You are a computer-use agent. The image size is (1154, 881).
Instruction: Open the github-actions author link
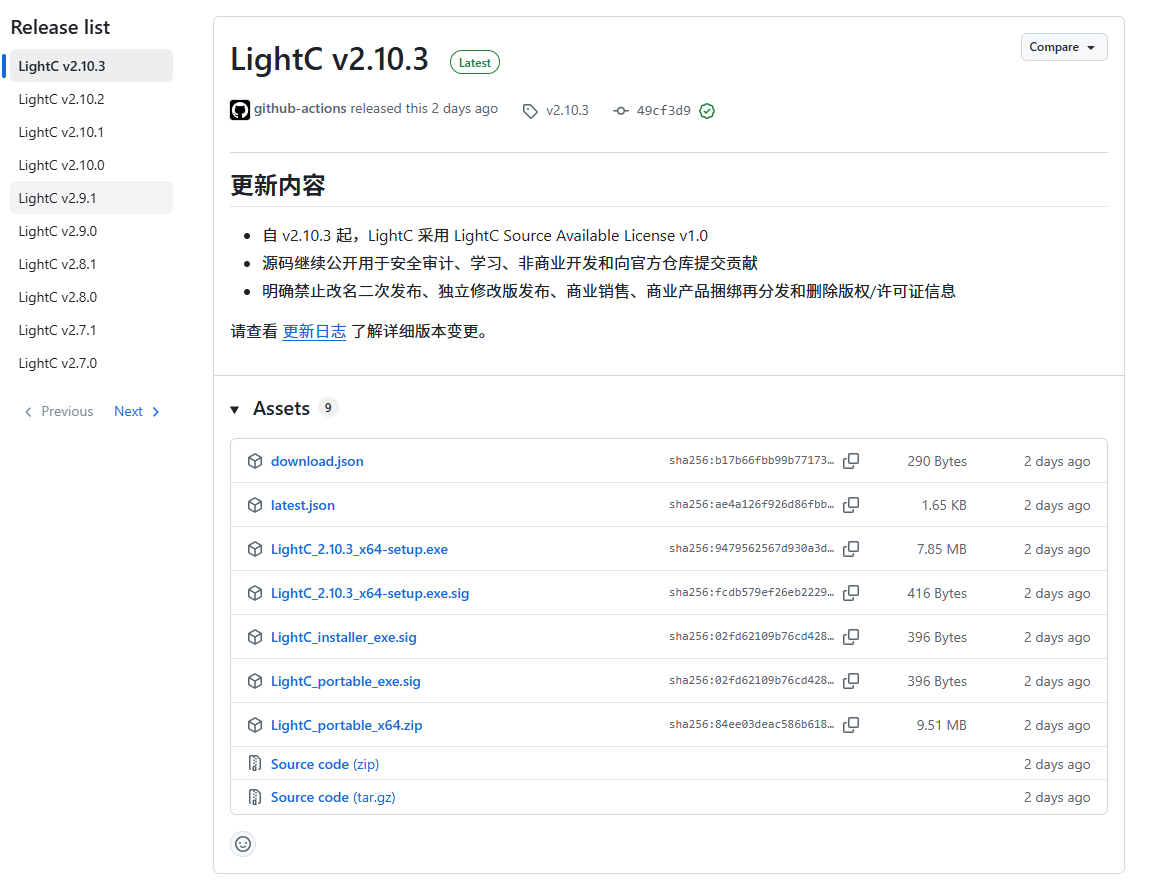point(300,108)
